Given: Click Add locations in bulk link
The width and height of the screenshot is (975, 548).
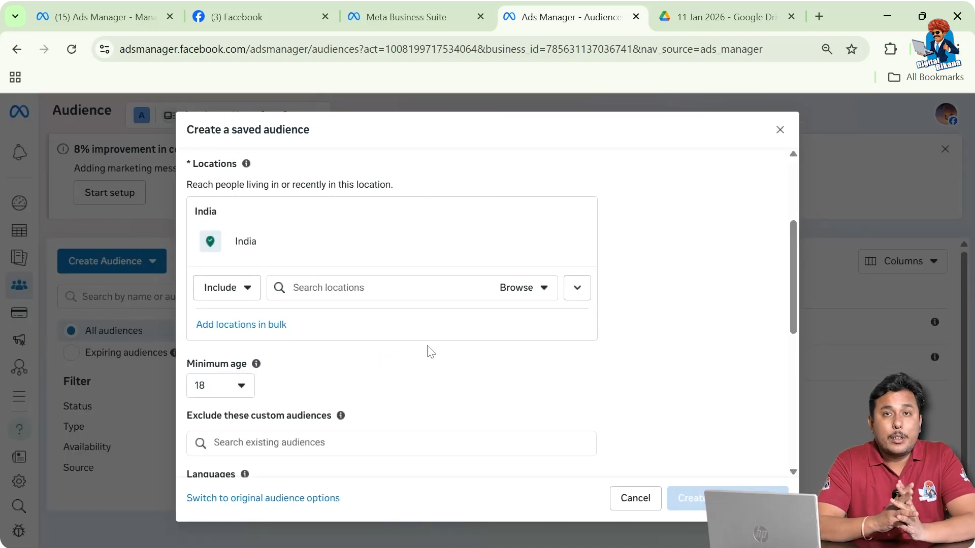Looking at the screenshot, I should coord(241,324).
